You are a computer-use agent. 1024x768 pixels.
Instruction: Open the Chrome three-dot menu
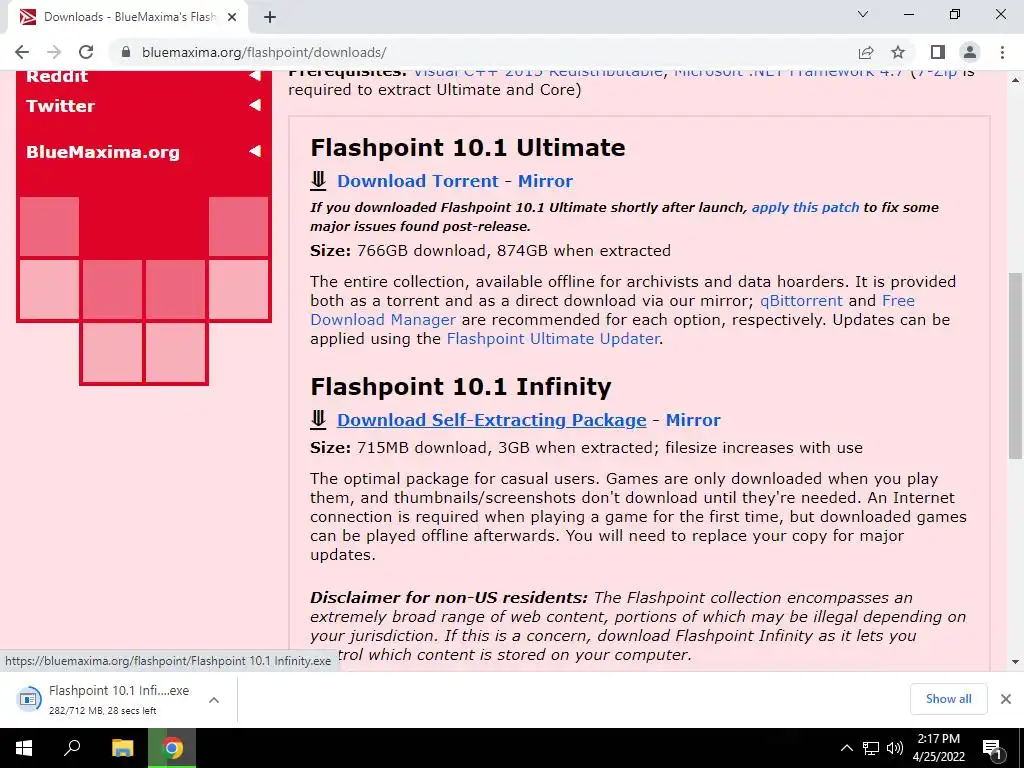pyautogui.click(x=1002, y=52)
